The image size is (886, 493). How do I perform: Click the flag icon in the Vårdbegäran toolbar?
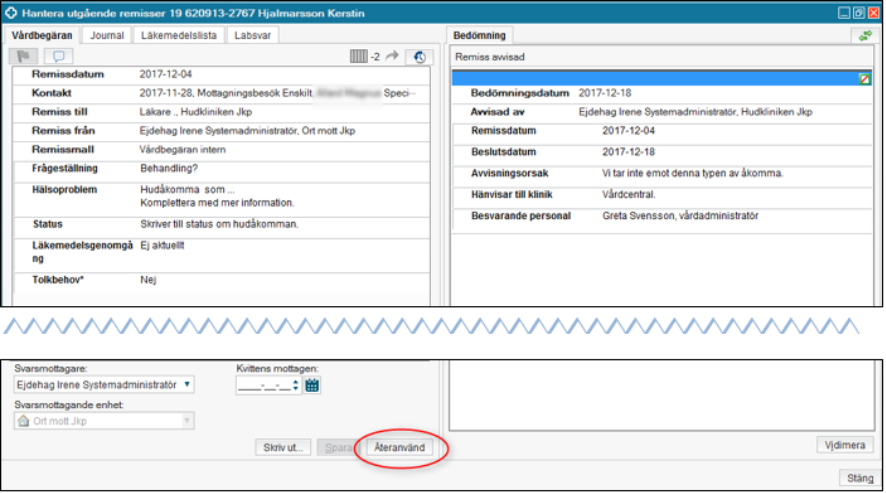point(27,56)
